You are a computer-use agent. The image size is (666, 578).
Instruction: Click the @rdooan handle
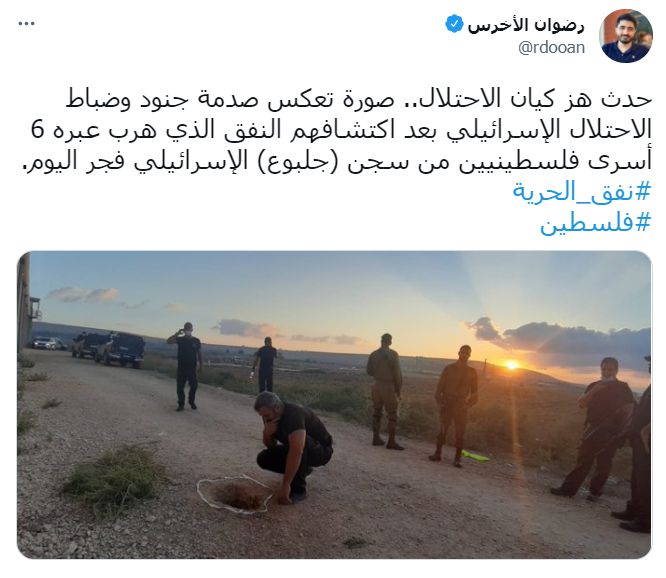point(551,47)
